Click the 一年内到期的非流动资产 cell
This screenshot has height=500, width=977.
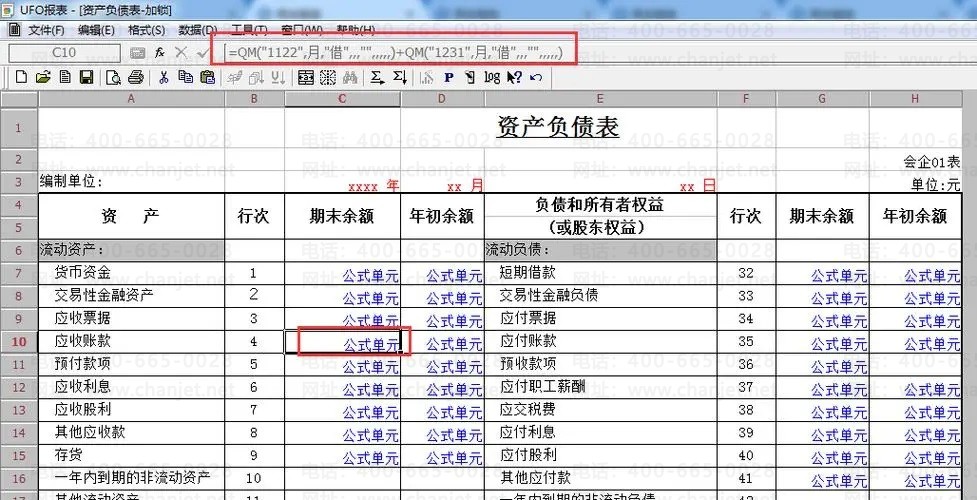[x=131, y=478]
